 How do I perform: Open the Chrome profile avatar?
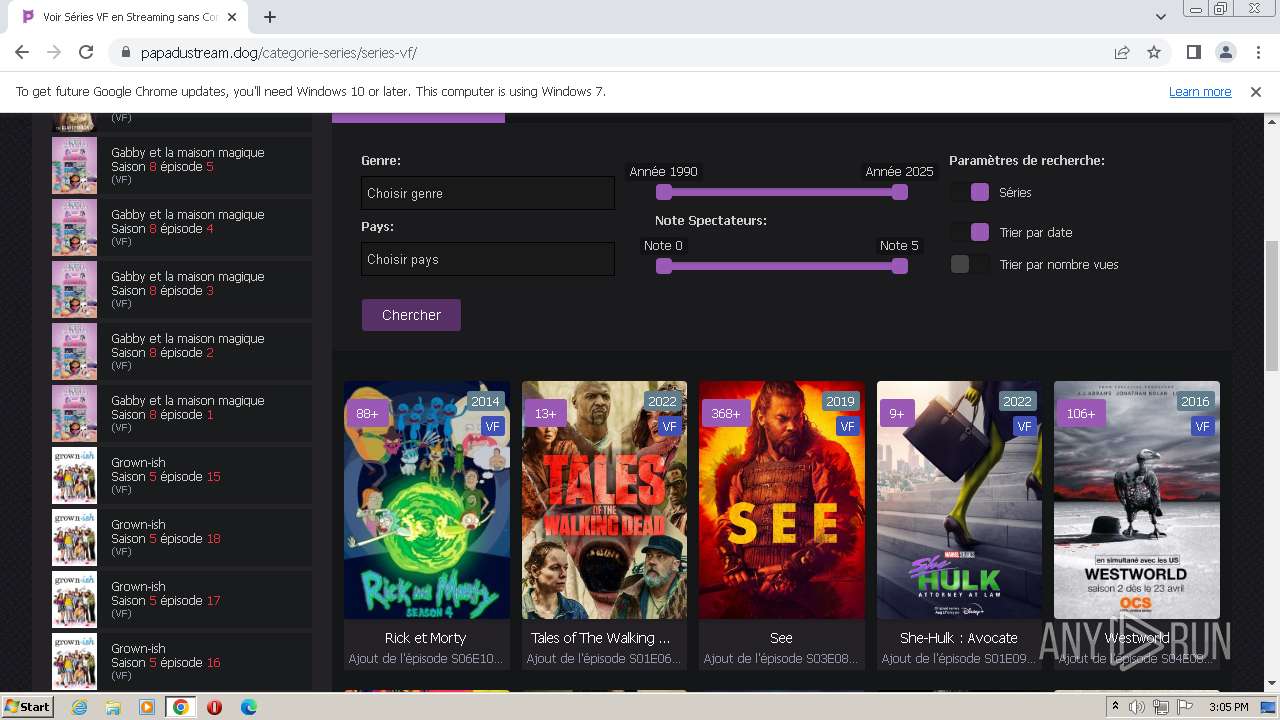1225,52
